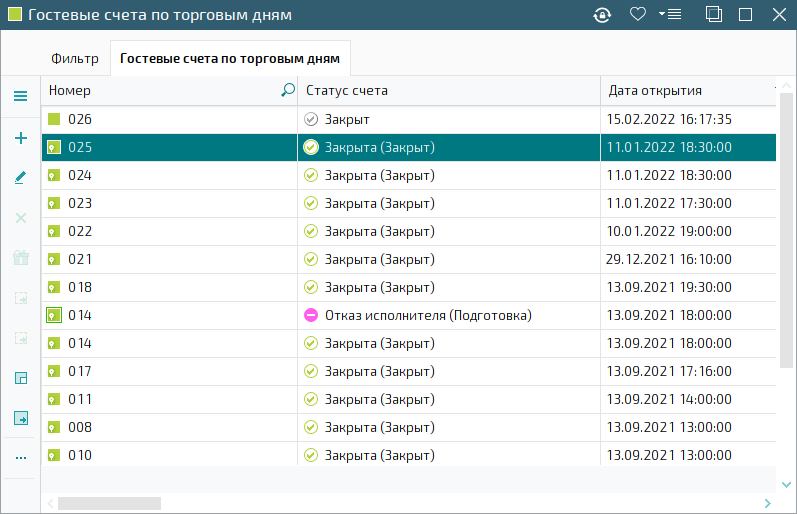This screenshot has width=797, height=514.
Task: Switch to the Фильтр tab
Action: pos(75,58)
